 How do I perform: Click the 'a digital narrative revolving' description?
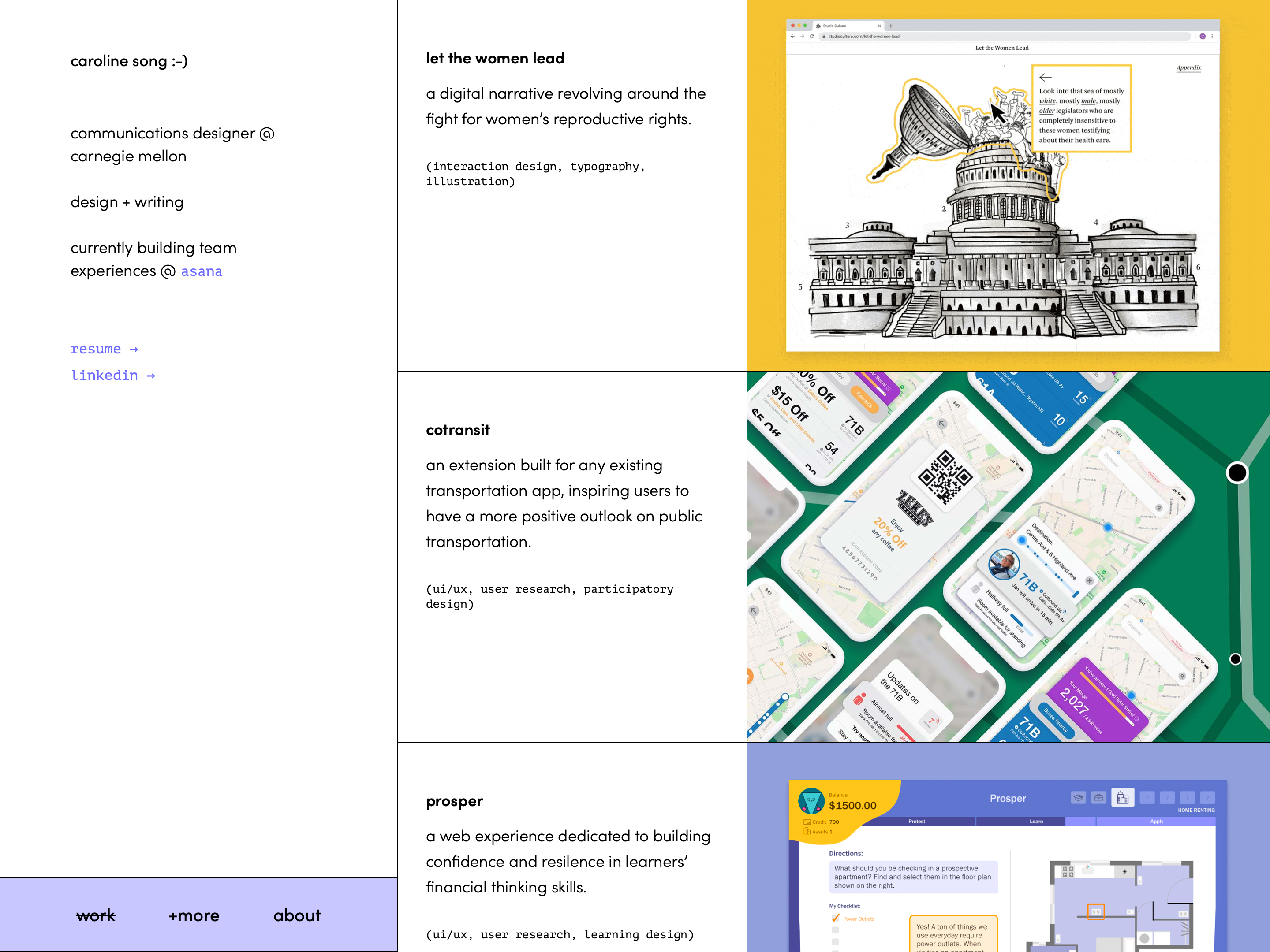click(565, 106)
